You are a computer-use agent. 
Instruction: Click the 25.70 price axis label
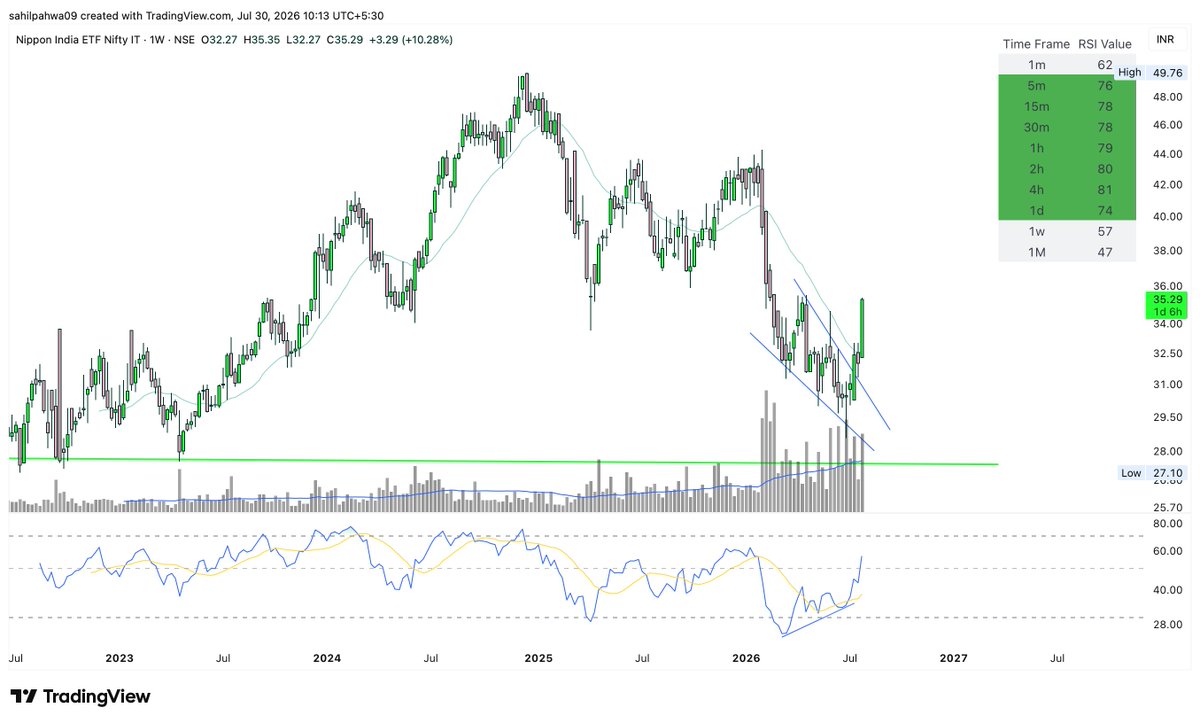tap(1168, 507)
